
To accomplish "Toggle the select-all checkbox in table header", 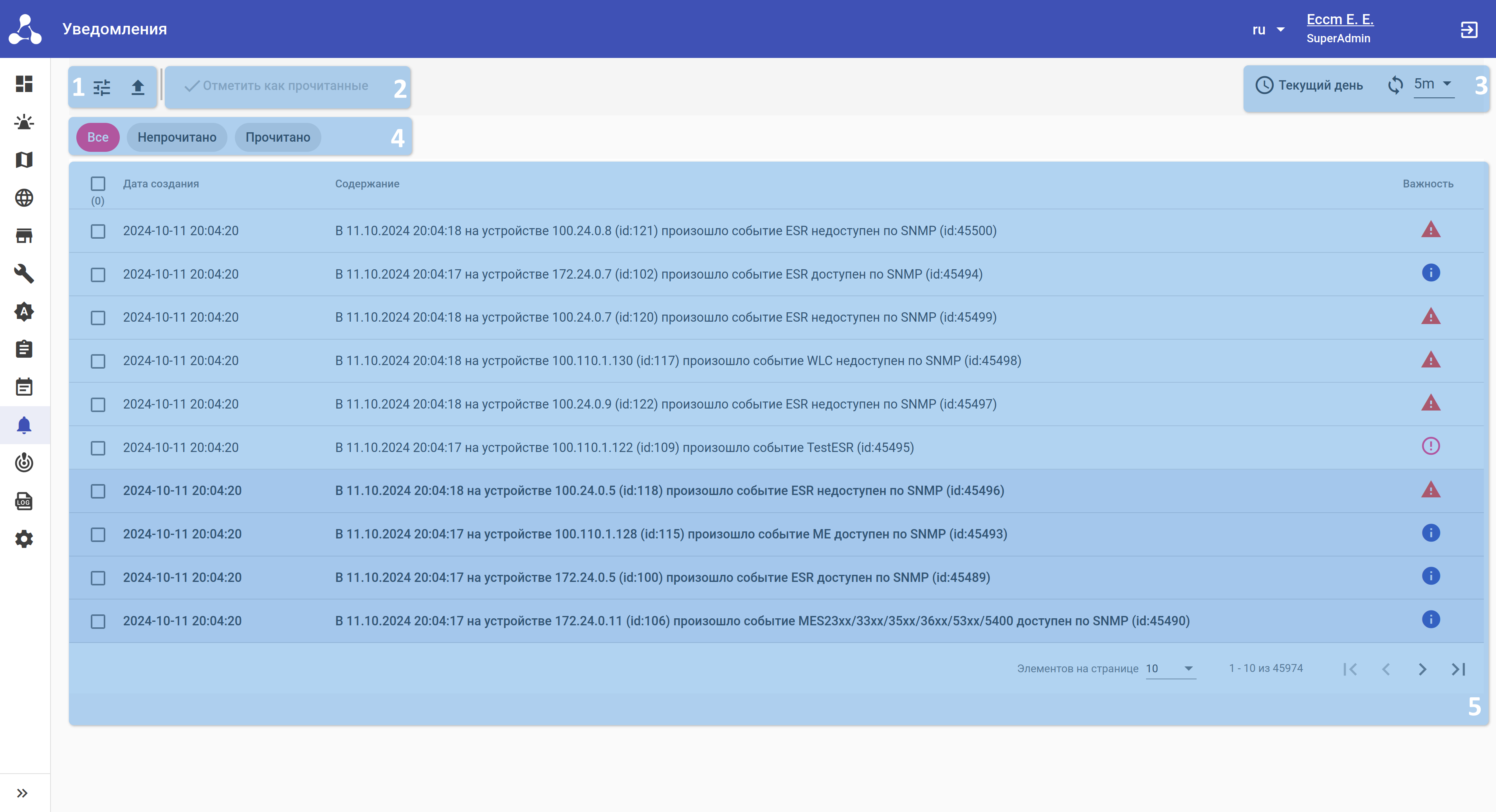I will (x=97, y=184).
